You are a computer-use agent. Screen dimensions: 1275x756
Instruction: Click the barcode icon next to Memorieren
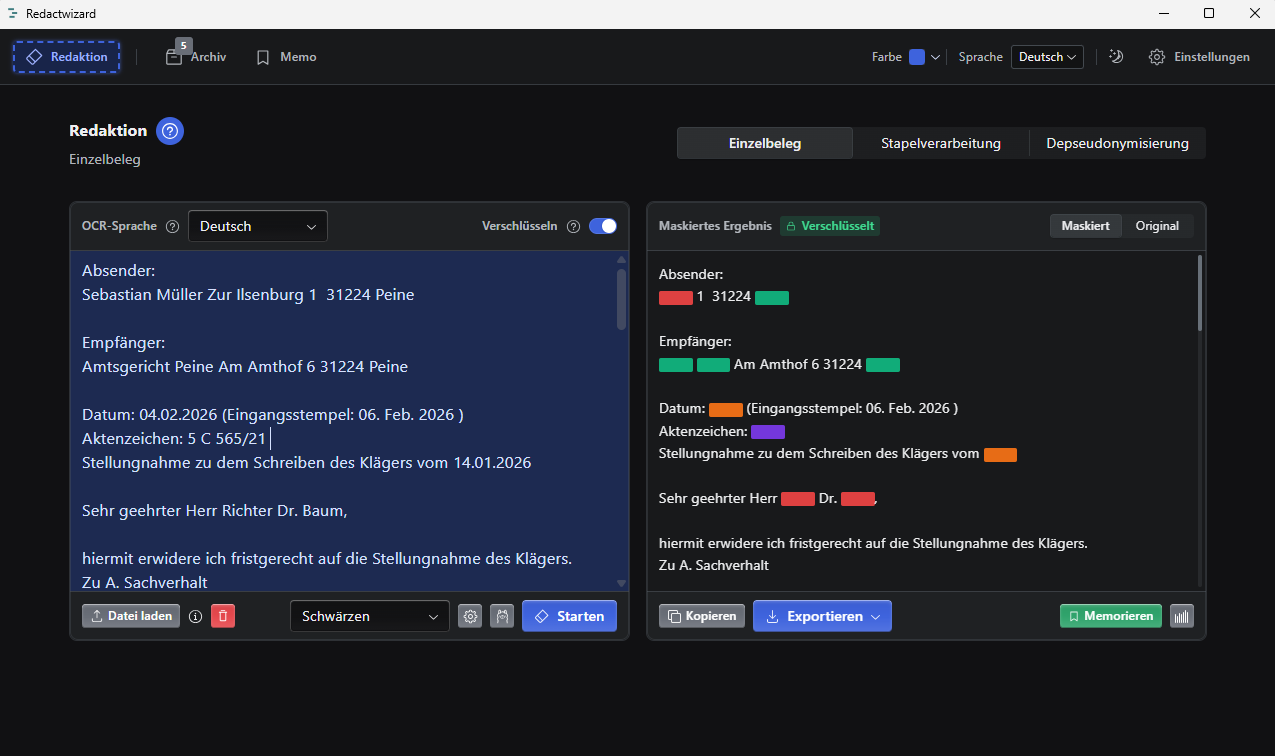tap(1182, 616)
